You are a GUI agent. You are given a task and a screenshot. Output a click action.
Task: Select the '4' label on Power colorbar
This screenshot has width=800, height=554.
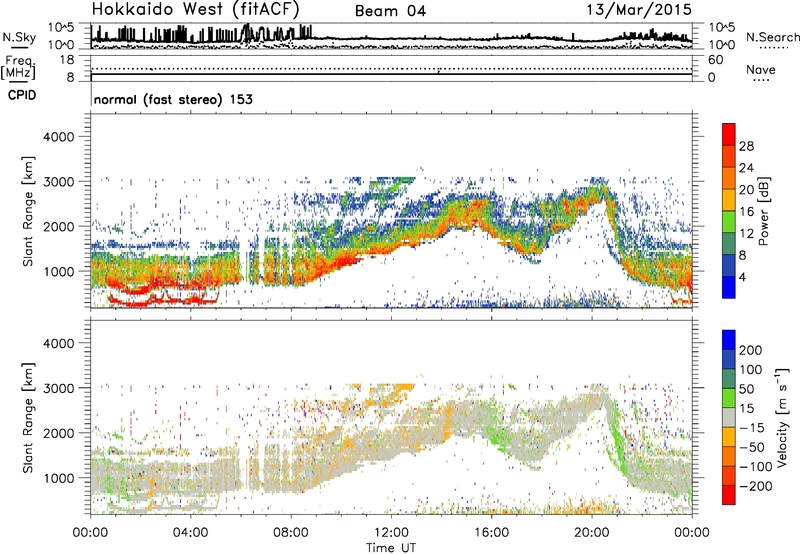click(742, 277)
